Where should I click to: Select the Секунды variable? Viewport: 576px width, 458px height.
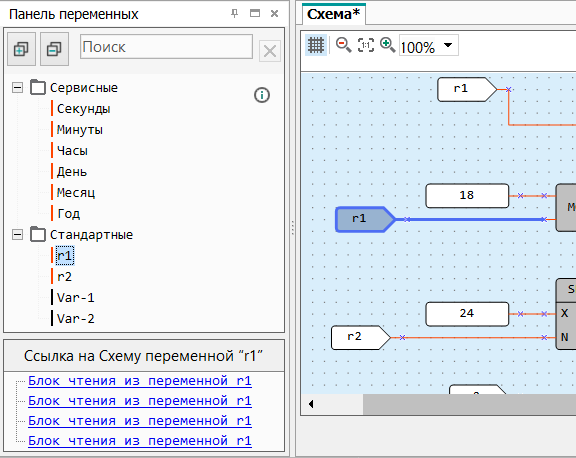pos(84,109)
